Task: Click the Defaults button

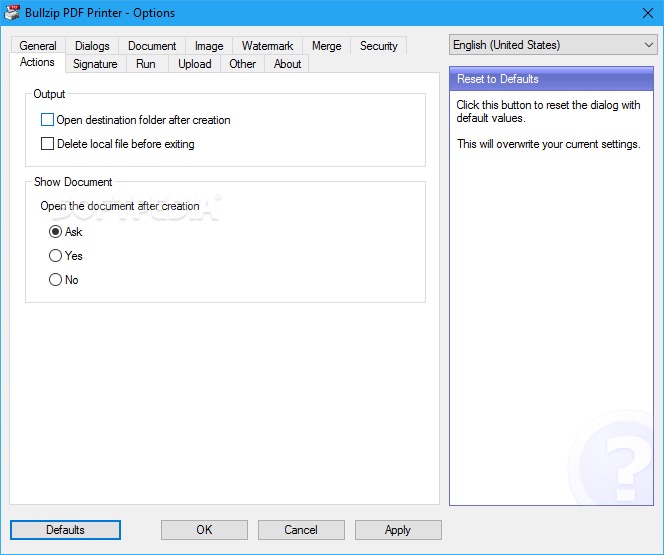Action: pyautogui.click(x=65, y=530)
